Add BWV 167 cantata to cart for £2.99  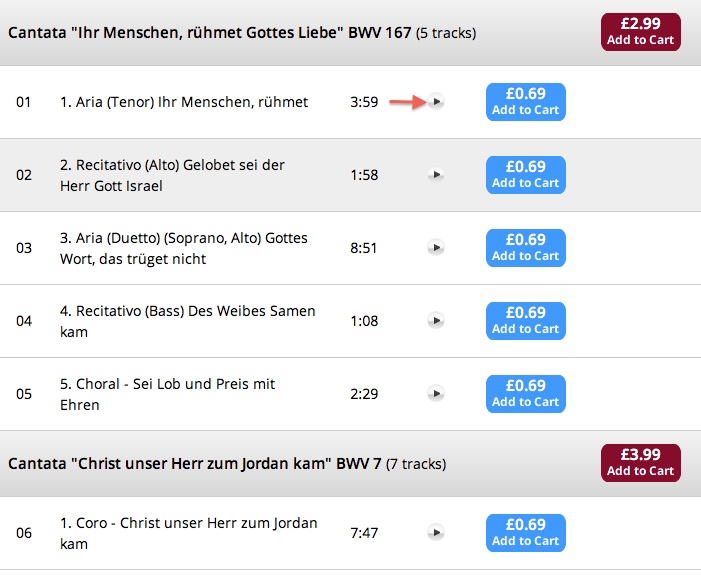click(640, 32)
